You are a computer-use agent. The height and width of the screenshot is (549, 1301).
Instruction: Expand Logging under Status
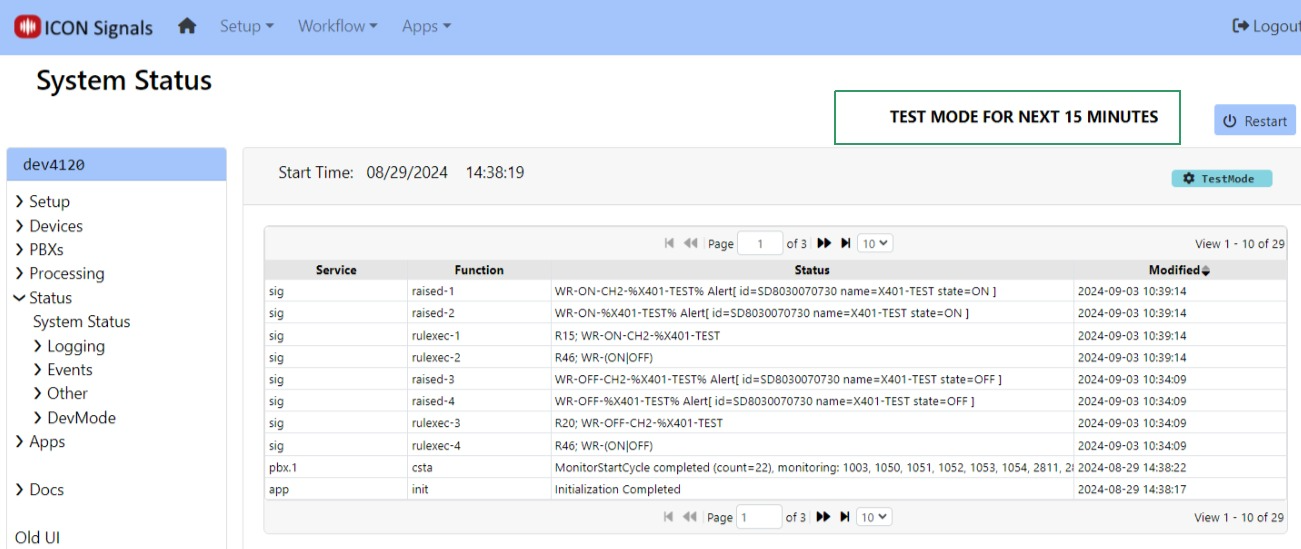pos(68,346)
